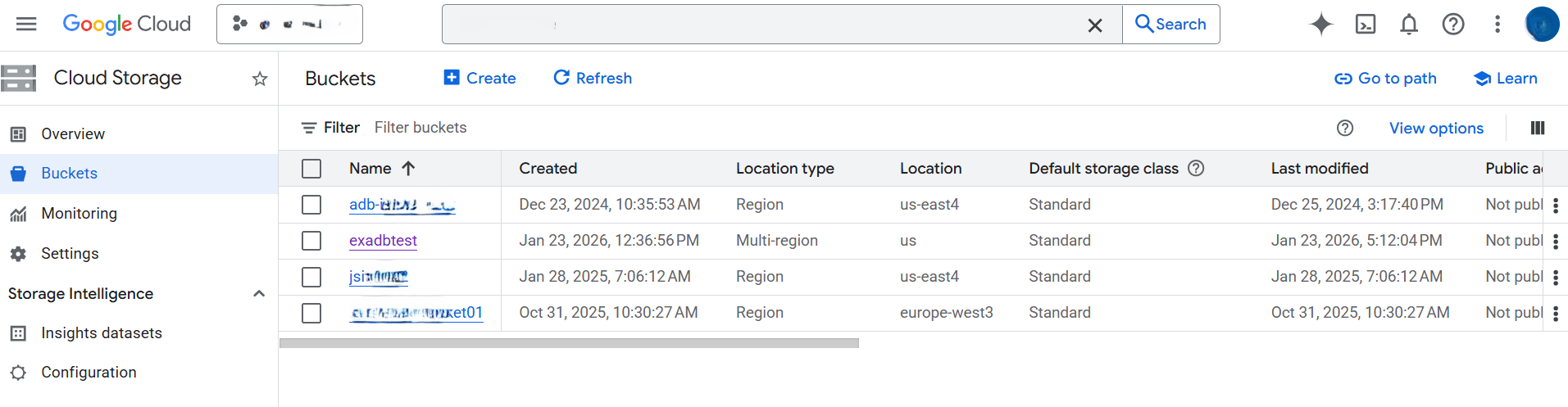The image size is (1568, 407).
Task: Open the notifications bell
Action: tap(1409, 25)
